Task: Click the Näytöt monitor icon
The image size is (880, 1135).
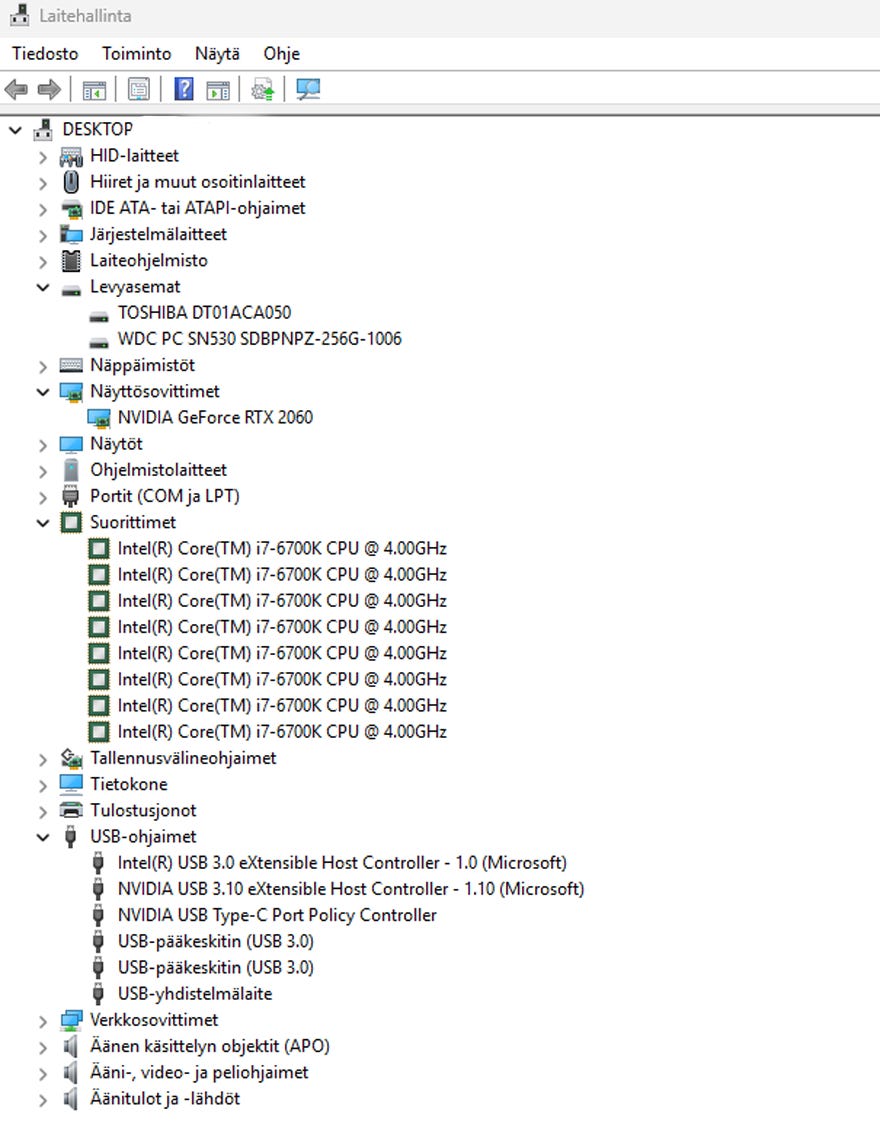Action: (71, 444)
